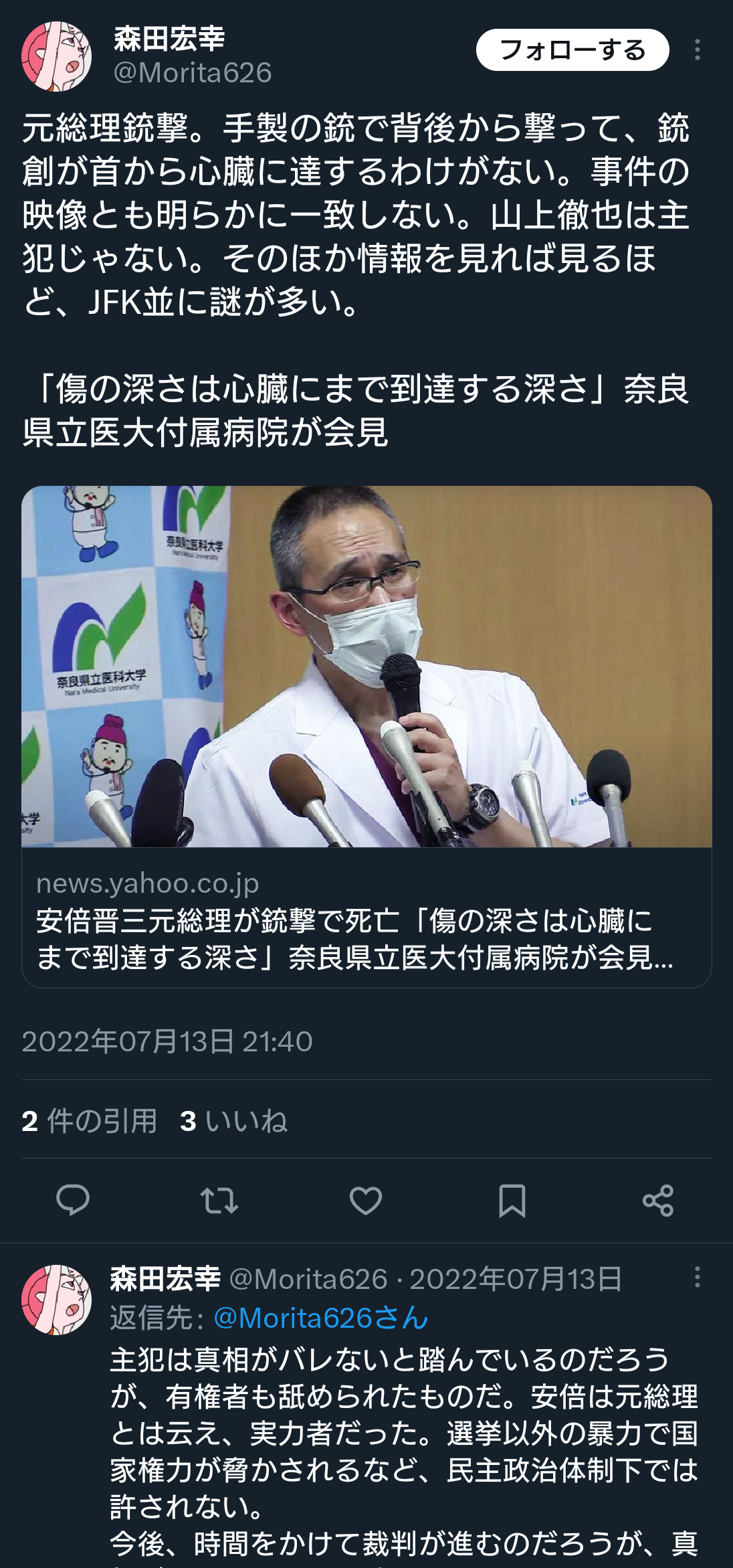This screenshot has width=733, height=1568.
Task: Open the reply tweet's profile avatar
Action: pos(56,1299)
